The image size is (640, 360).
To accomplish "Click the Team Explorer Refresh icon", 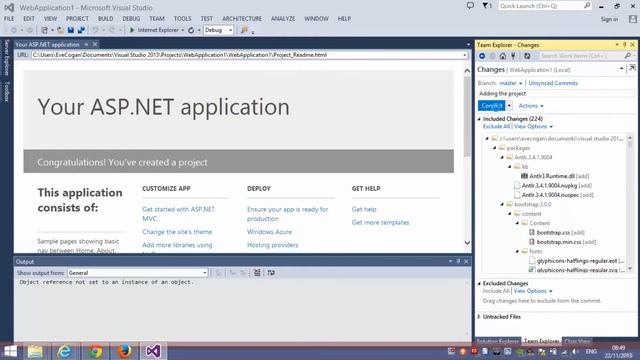I will coord(527,56).
